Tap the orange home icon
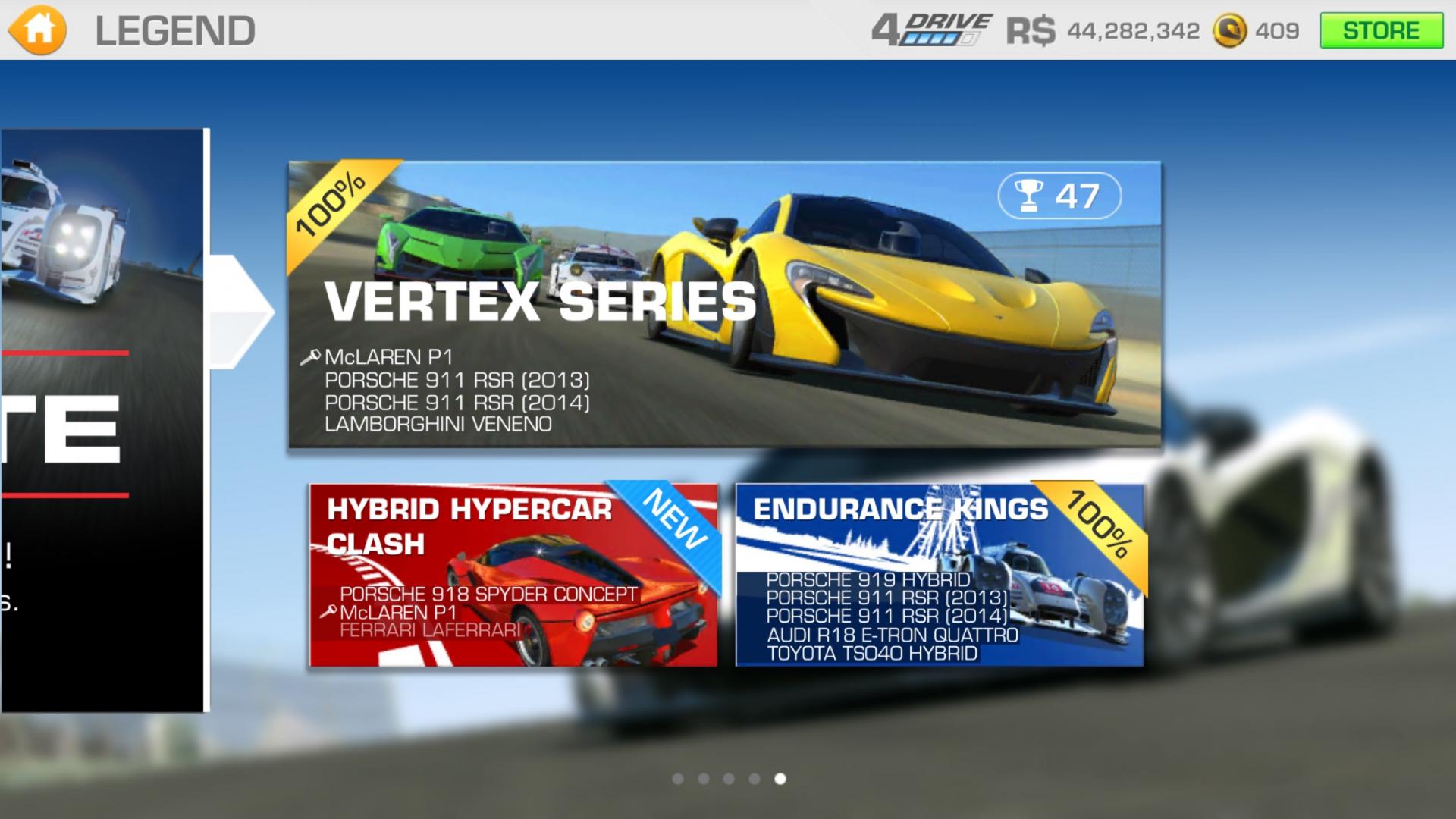1456x819 pixels. tap(36, 30)
